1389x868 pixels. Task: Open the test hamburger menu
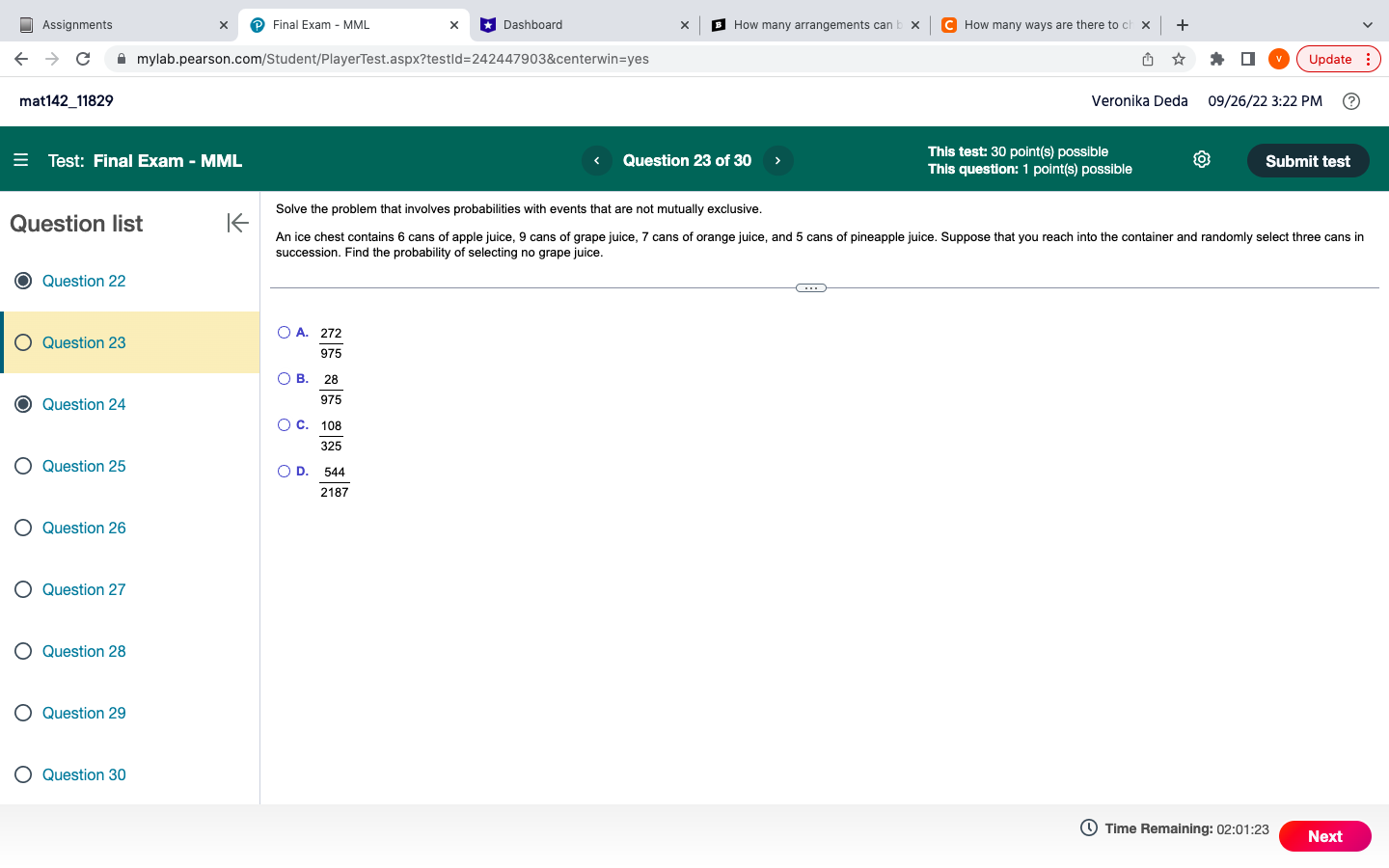click(21, 160)
